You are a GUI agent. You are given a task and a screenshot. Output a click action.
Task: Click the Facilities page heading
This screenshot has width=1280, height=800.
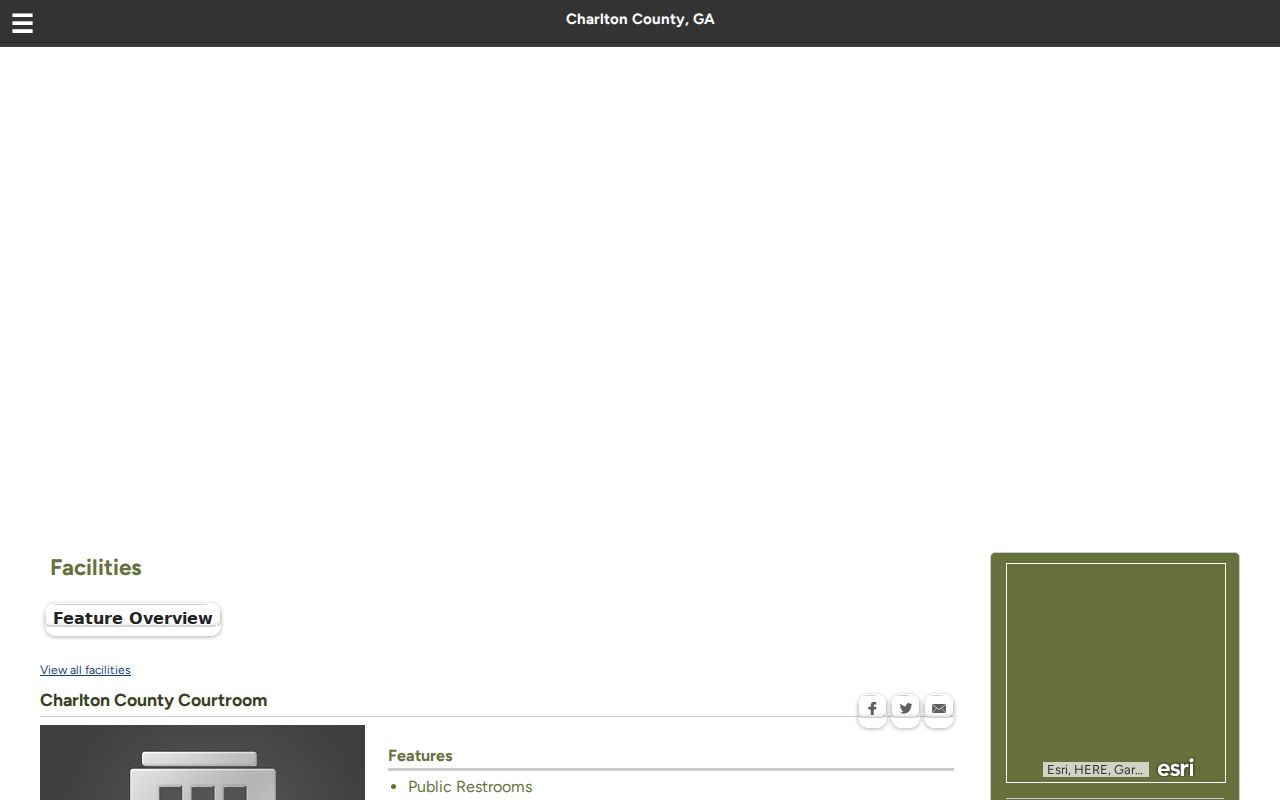[96, 567]
